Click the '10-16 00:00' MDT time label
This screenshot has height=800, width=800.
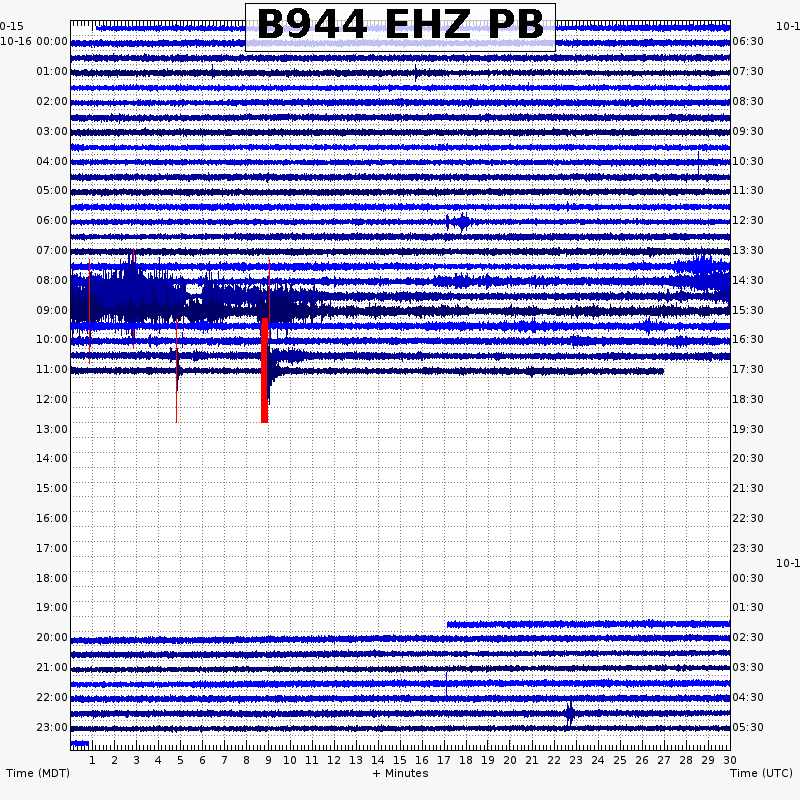pyautogui.click(x=34, y=41)
